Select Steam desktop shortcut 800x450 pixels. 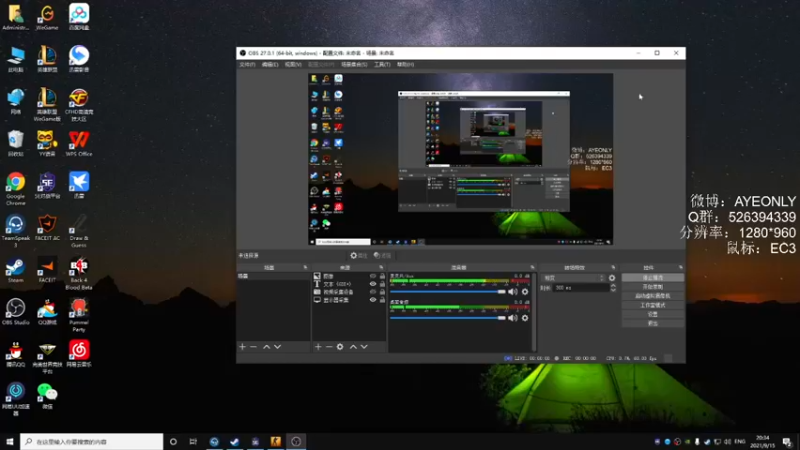[x=15, y=270]
